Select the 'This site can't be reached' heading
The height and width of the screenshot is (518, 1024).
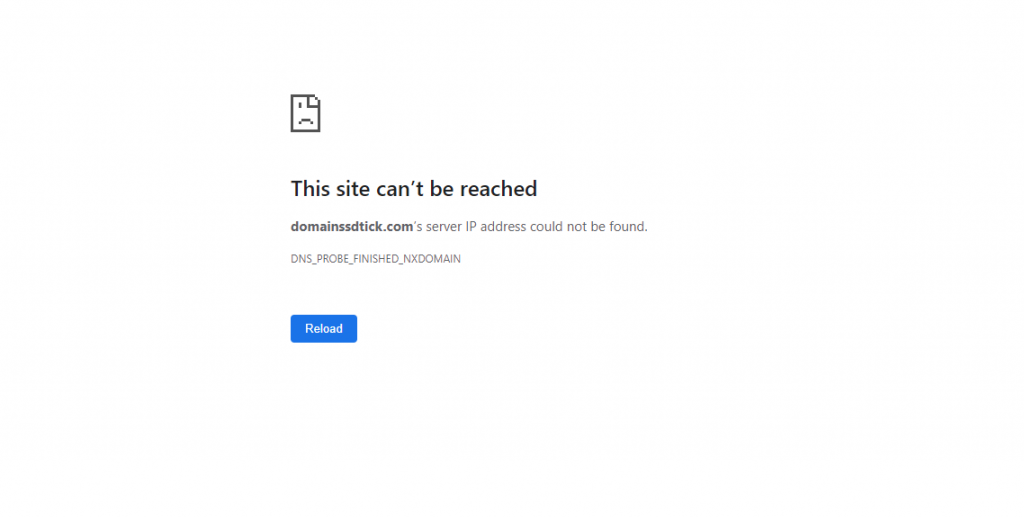coord(414,189)
